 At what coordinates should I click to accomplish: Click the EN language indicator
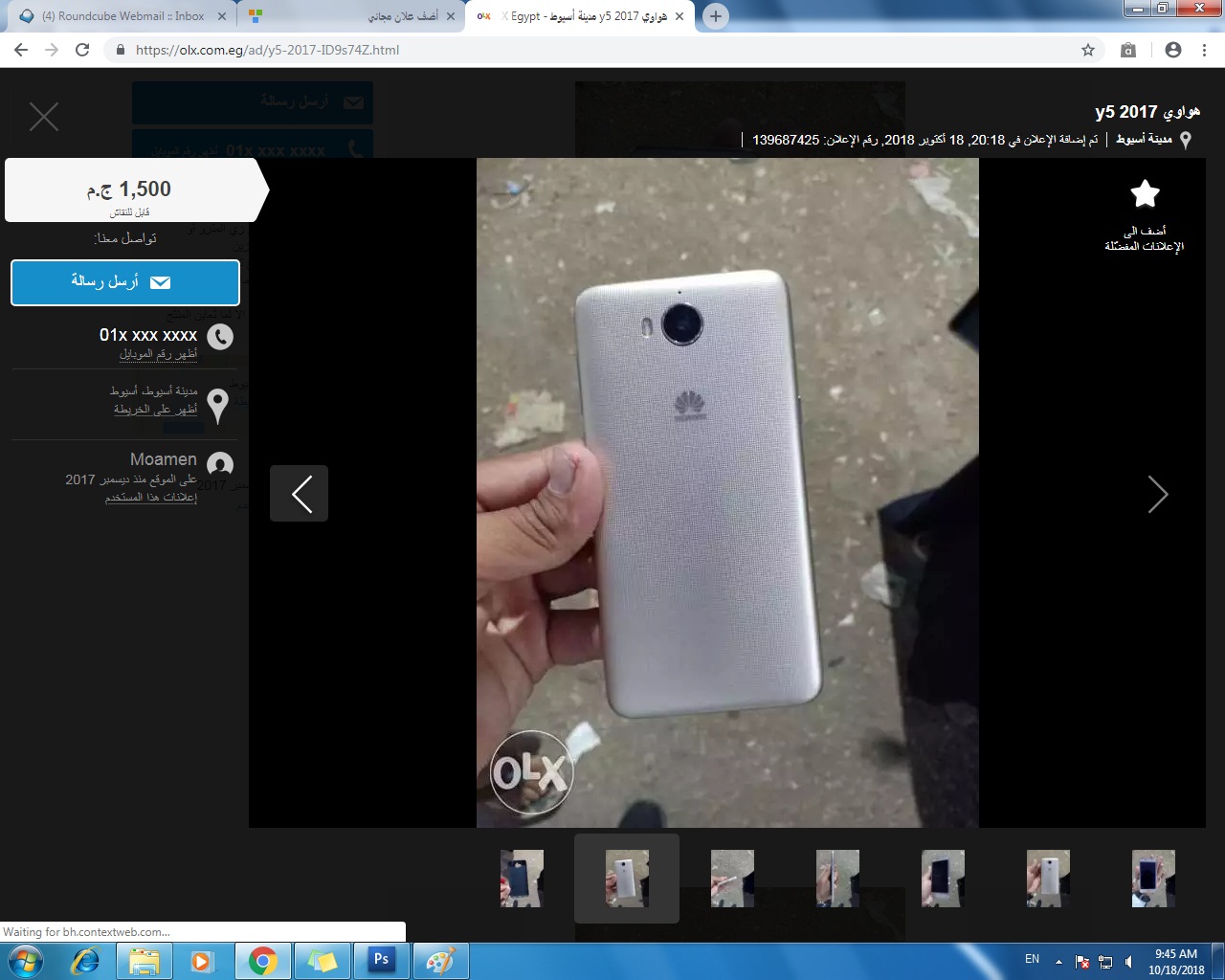click(x=1032, y=959)
